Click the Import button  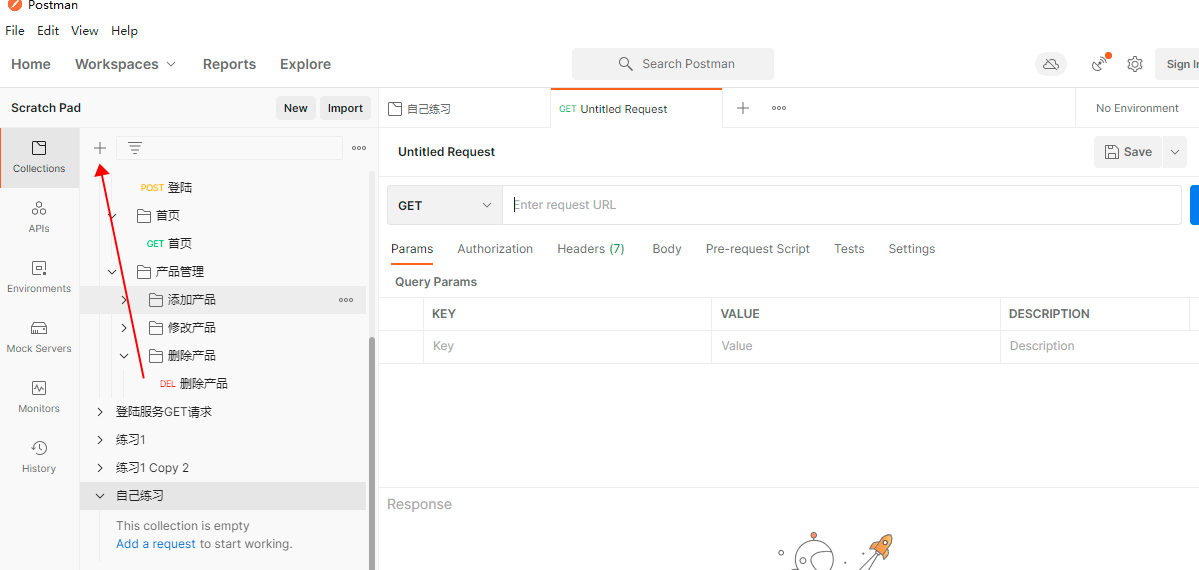345,108
